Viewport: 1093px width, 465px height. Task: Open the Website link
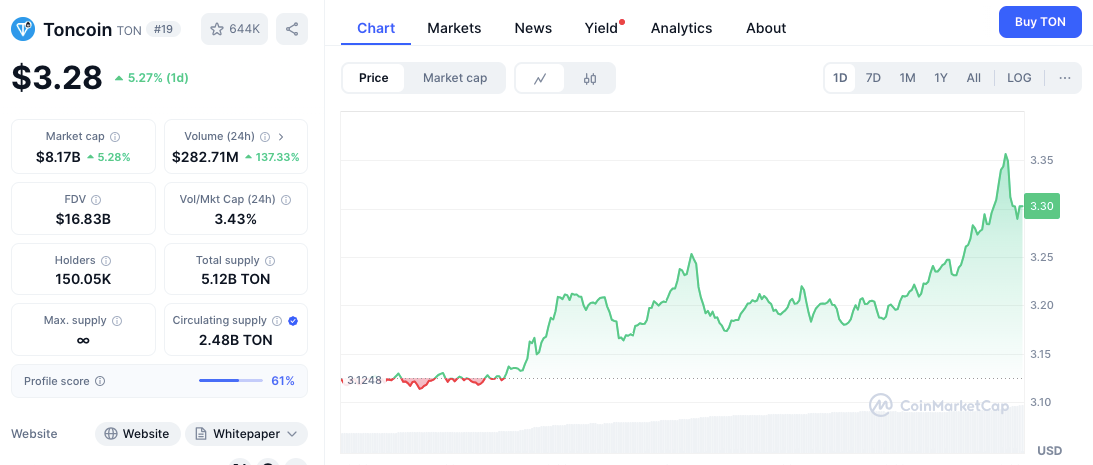137,434
